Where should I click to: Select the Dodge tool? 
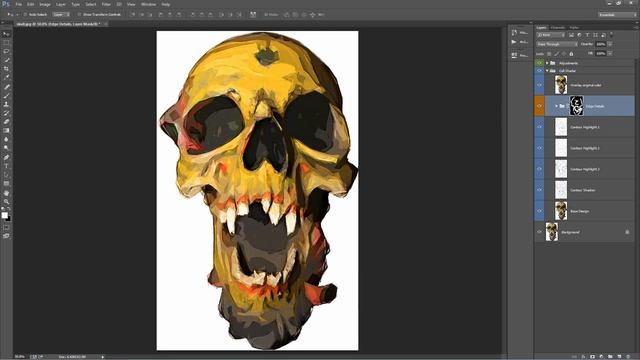pos(6,148)
